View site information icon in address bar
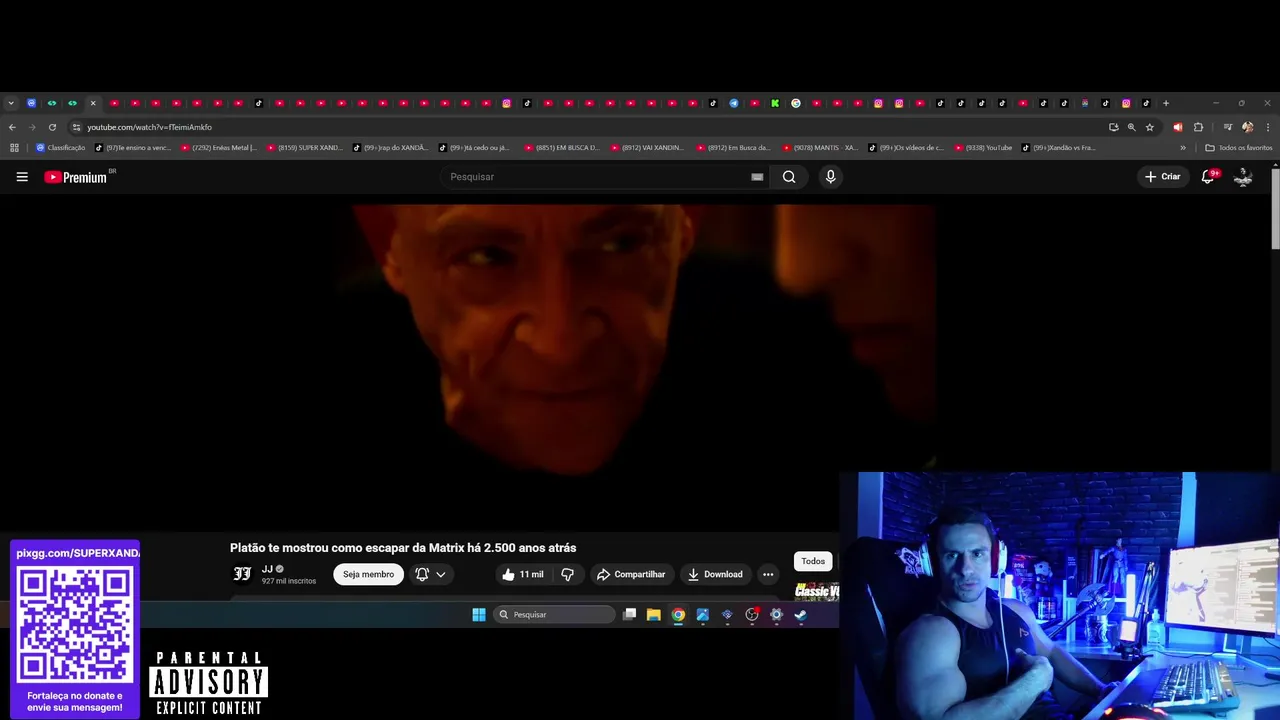This screenshot has height=720, width=1280. coord(76,127)
